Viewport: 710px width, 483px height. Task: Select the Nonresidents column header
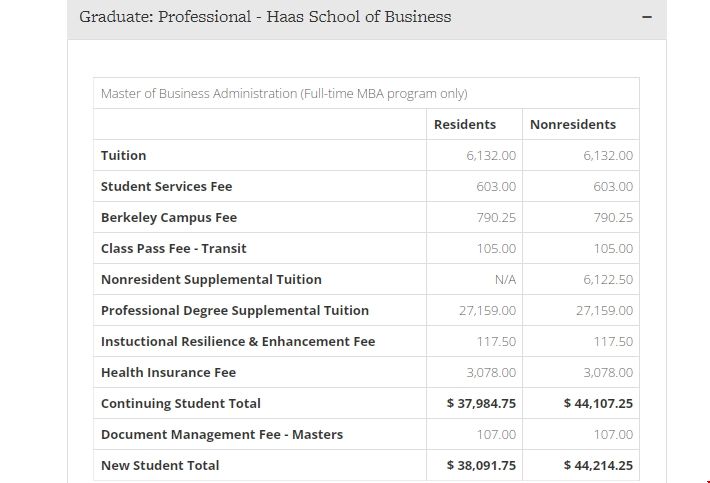click(573, 124)
